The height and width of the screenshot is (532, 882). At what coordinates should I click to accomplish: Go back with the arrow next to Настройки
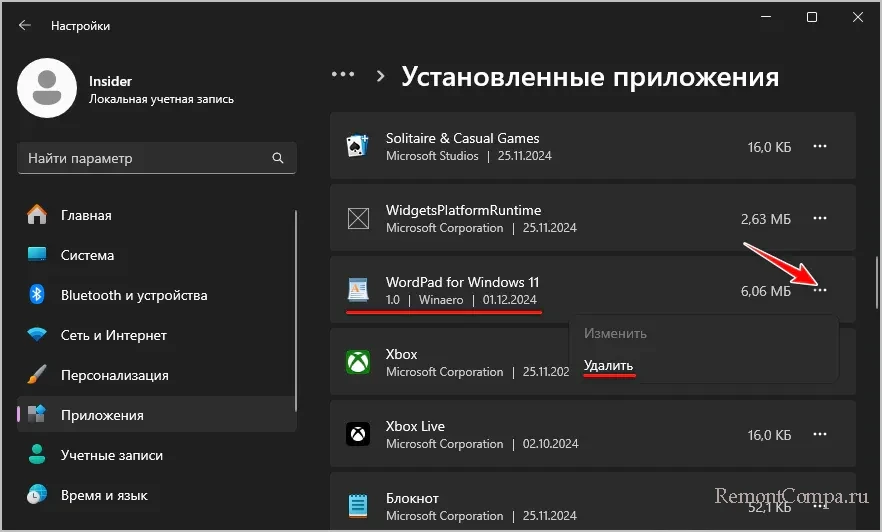24,25
